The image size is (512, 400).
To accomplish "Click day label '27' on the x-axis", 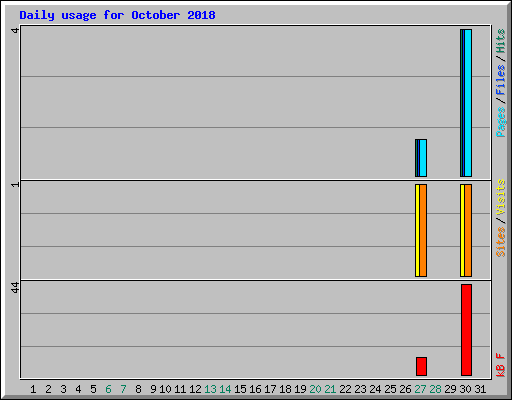I will 420,389.
